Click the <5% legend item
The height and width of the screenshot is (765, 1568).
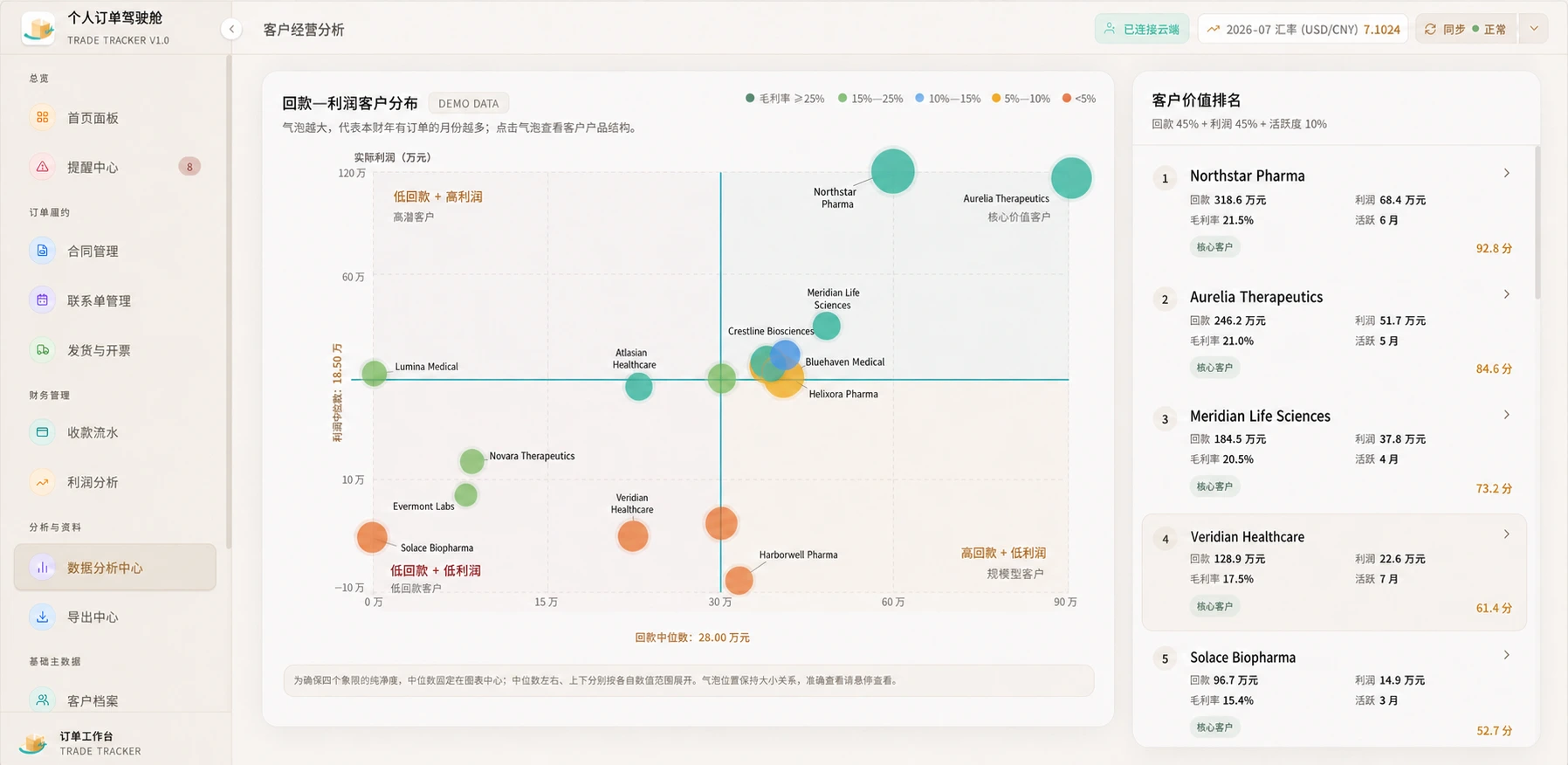click(x=1079, y=99)
